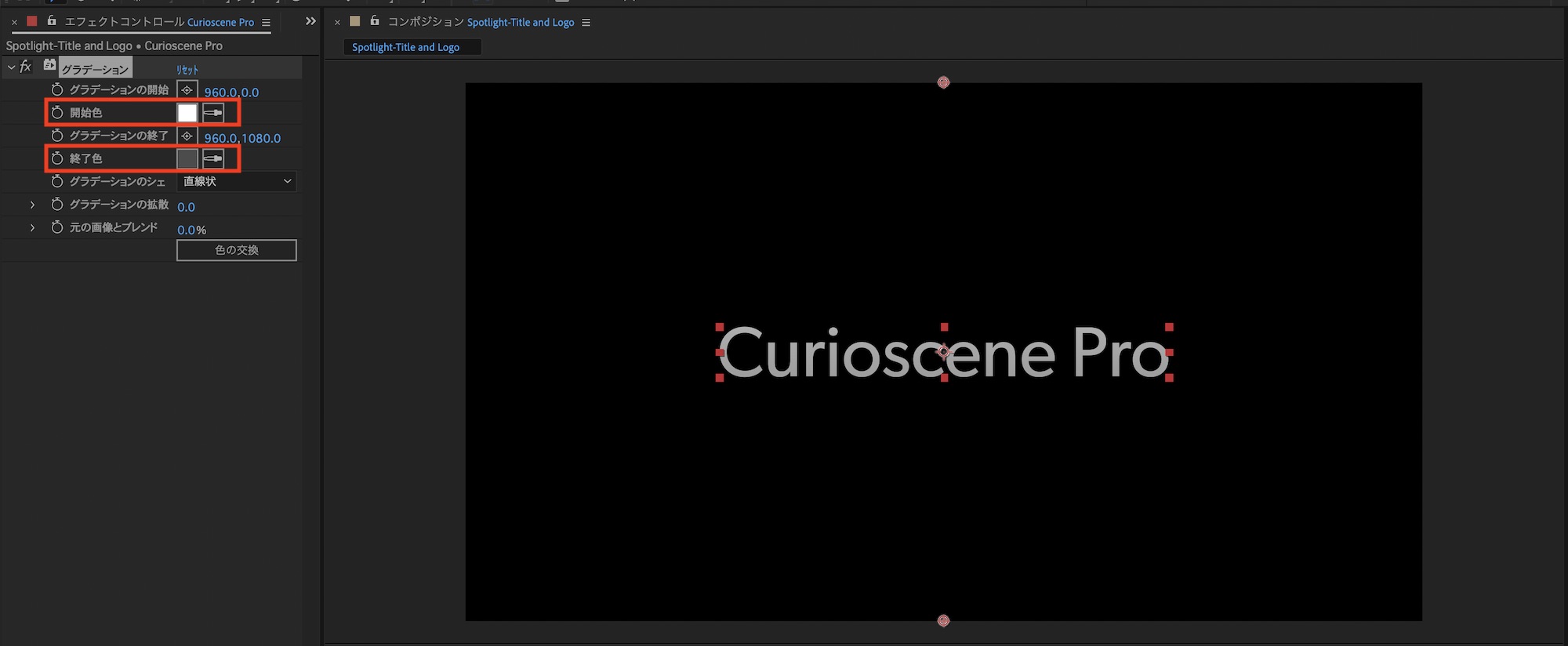Screen dimensions: 1568x646
Task: Click the Spotlight-Title and Logo • Curioscene Pro header
Action: pyautogui.click(x=114, y=45)
